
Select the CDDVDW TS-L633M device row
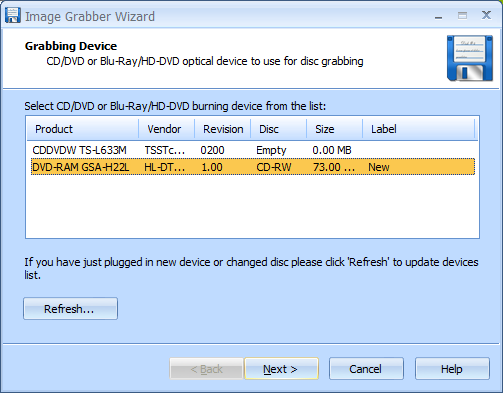253,150
